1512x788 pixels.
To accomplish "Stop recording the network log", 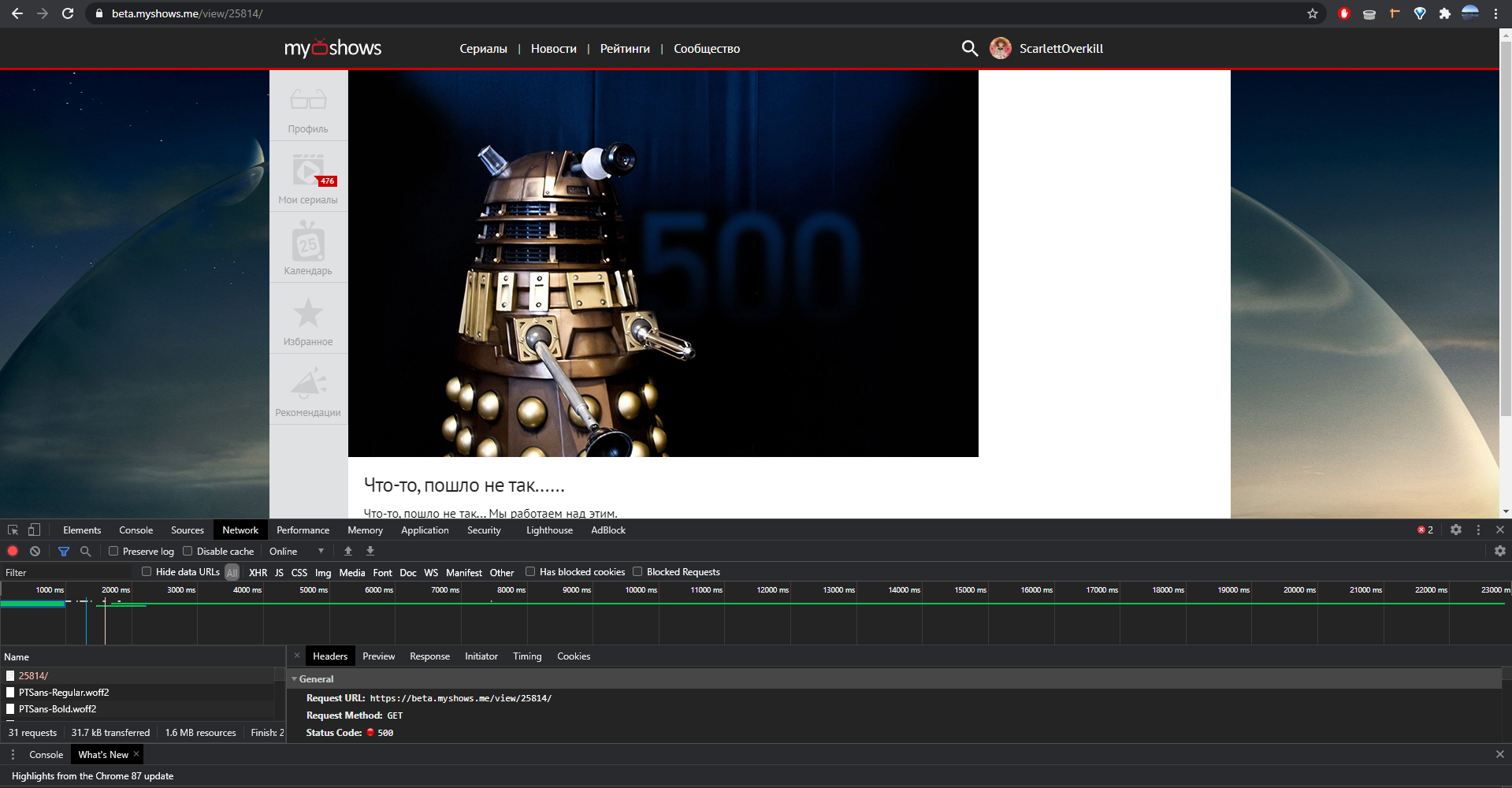I will click(x=13, y=551).
